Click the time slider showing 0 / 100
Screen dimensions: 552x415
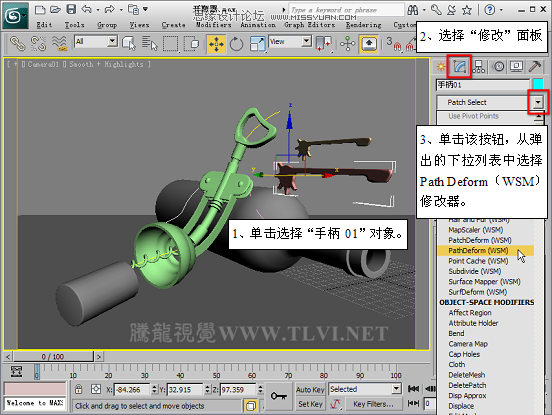pos(54,357)
